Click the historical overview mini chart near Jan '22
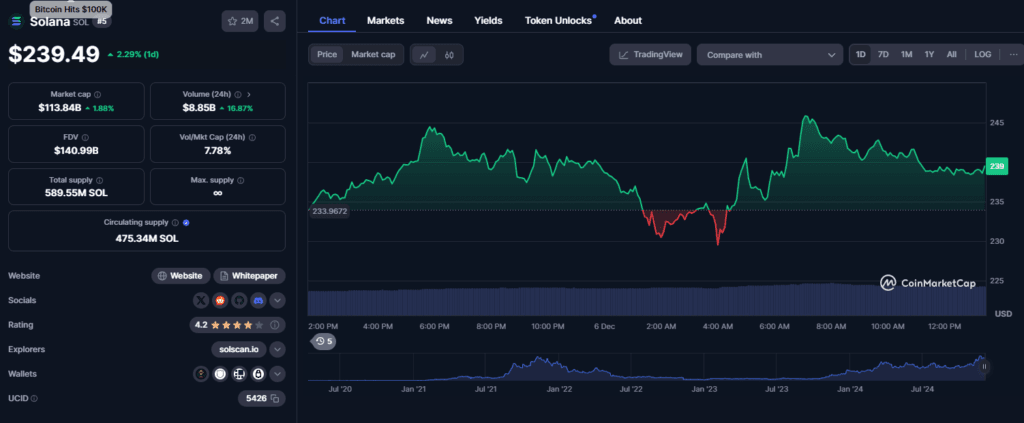Viewport: 1024px width, 423px height. [560, 367]
